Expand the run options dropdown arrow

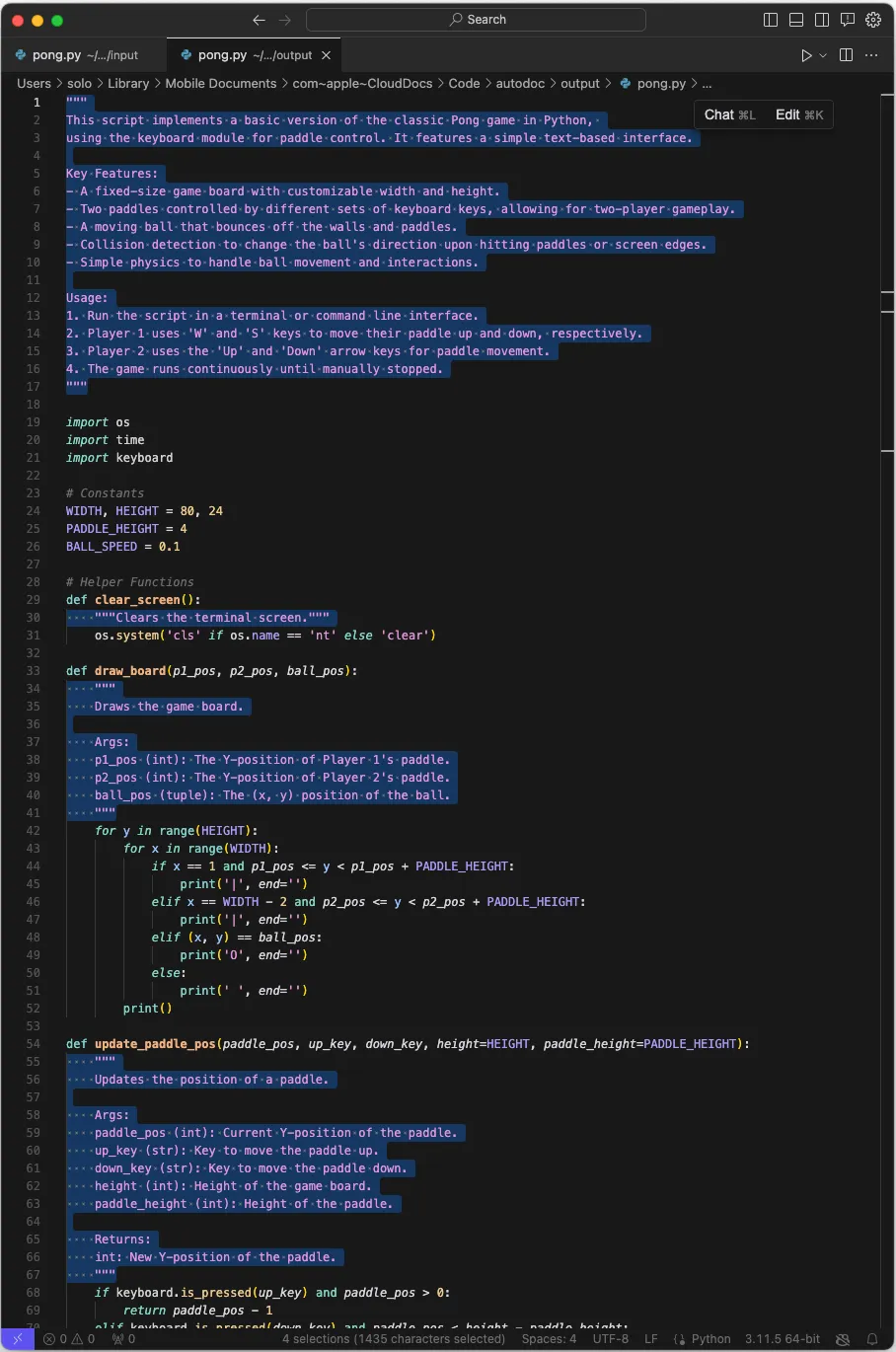click(x=823, y=55)
